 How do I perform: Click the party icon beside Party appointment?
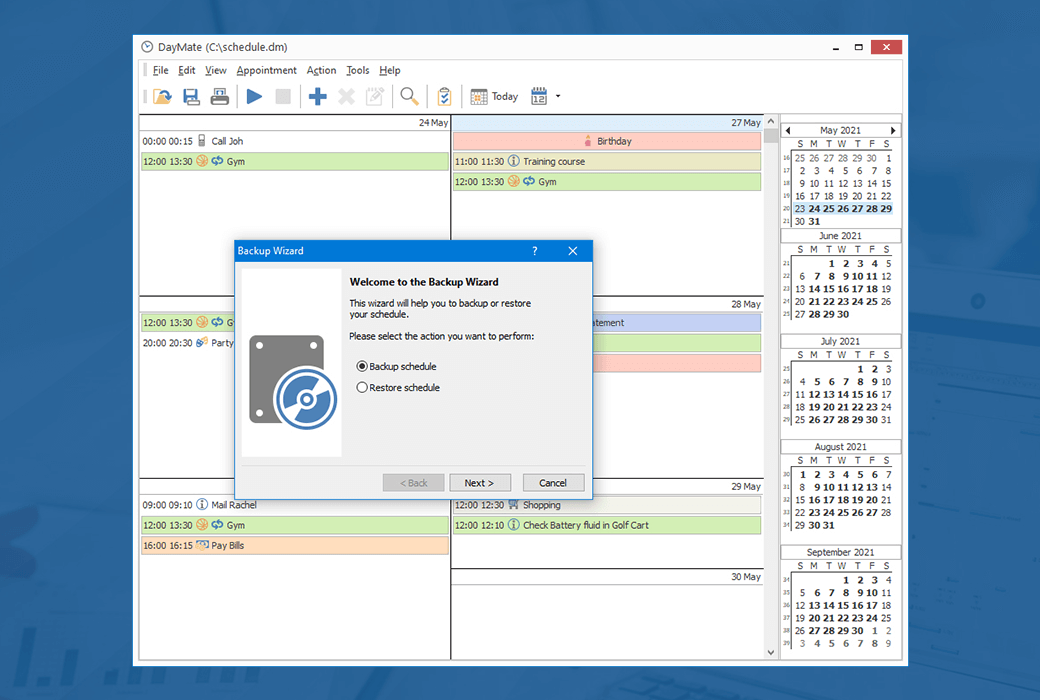[x=202, y=342]
